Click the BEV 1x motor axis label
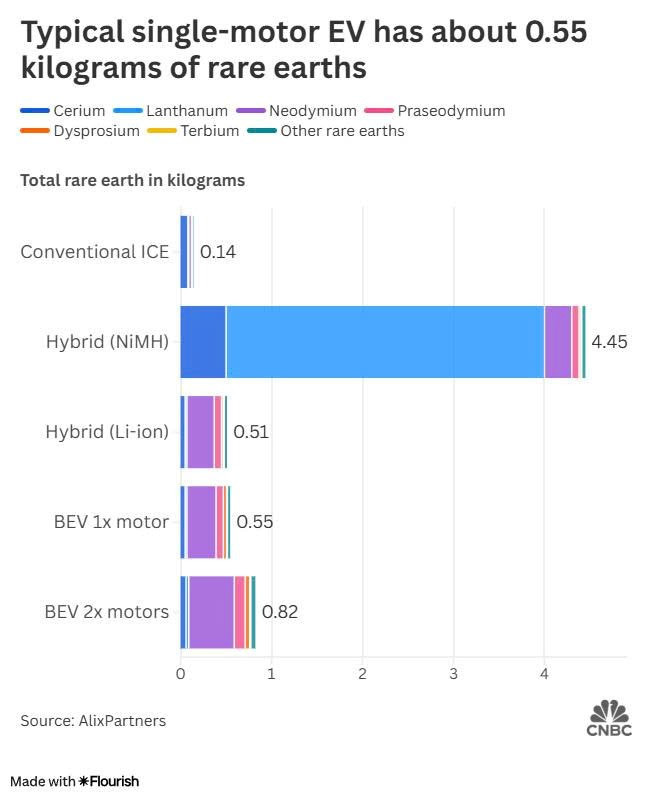Viewport: 664px width, 801px height. (x=111, y=522)
